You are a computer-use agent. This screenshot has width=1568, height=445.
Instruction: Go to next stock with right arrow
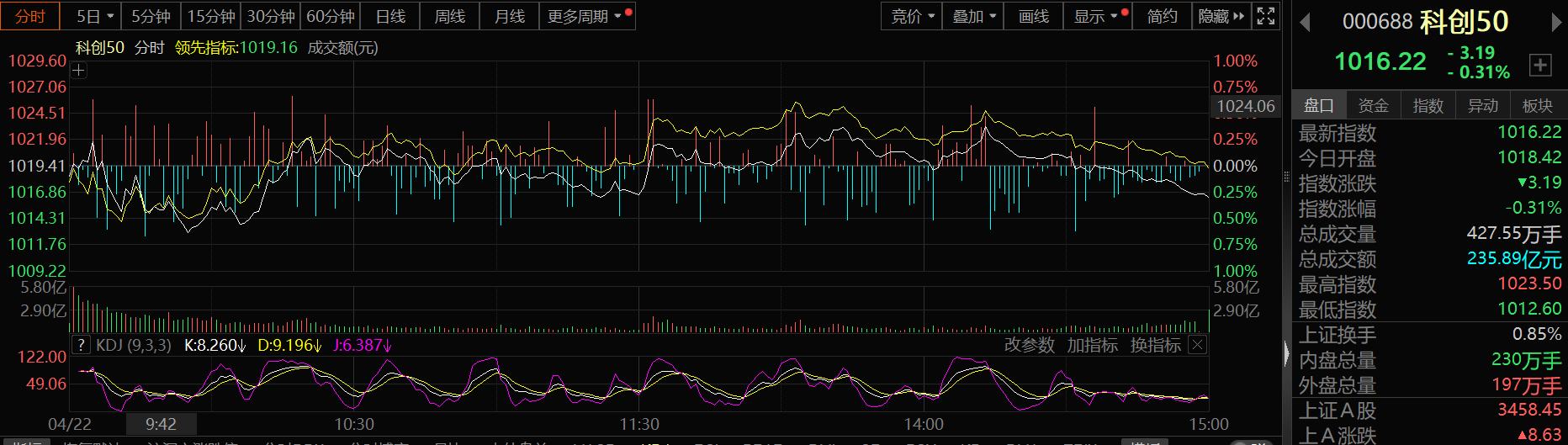point(1556,22)
